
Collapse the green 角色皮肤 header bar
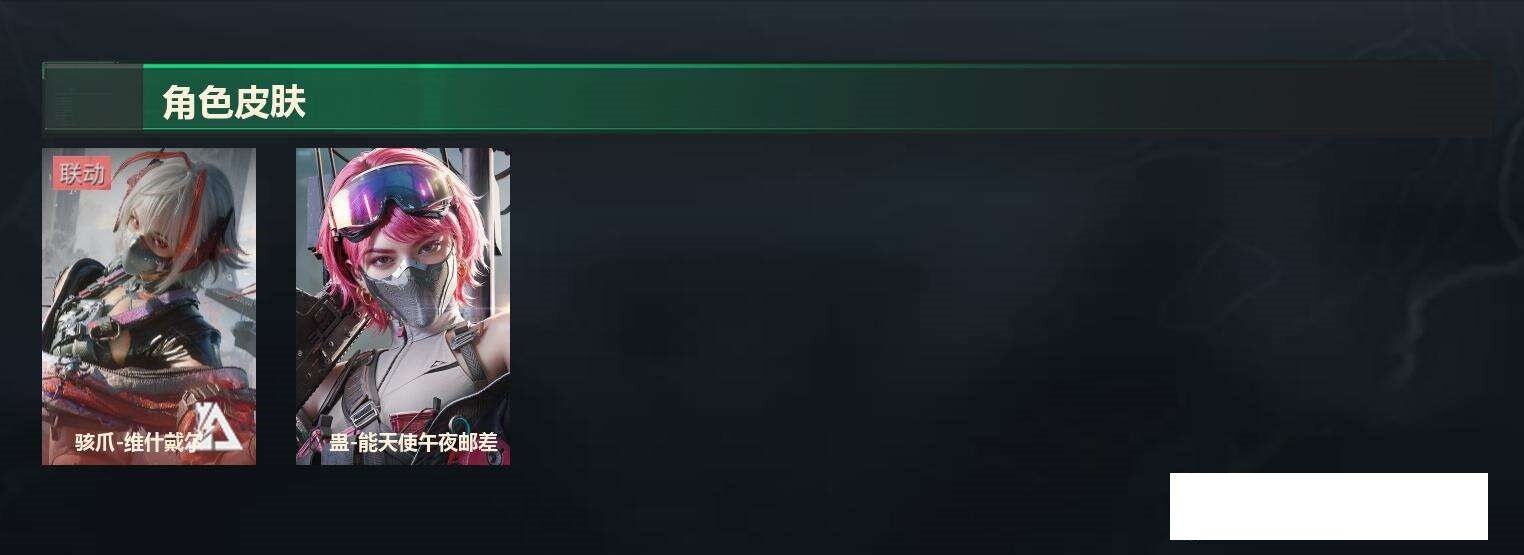coord(767,98)
